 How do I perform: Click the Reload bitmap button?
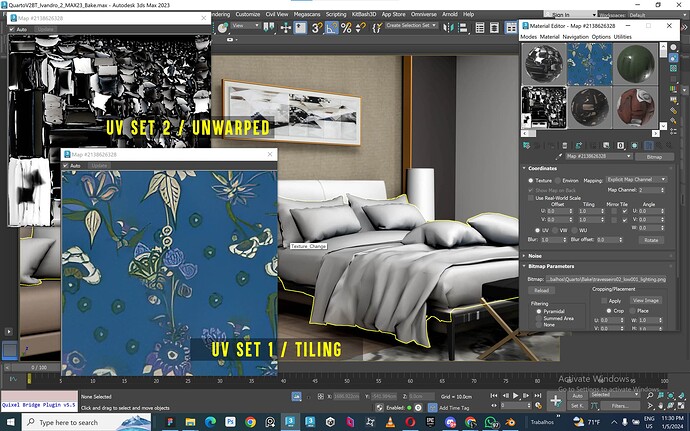[541, 291]
